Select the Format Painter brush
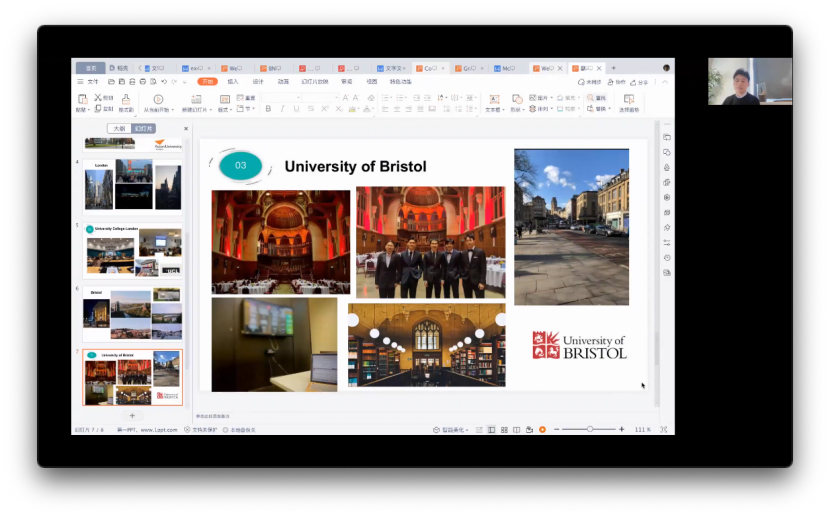Viewport: 830px width, 517px height. tap(126, 99)
